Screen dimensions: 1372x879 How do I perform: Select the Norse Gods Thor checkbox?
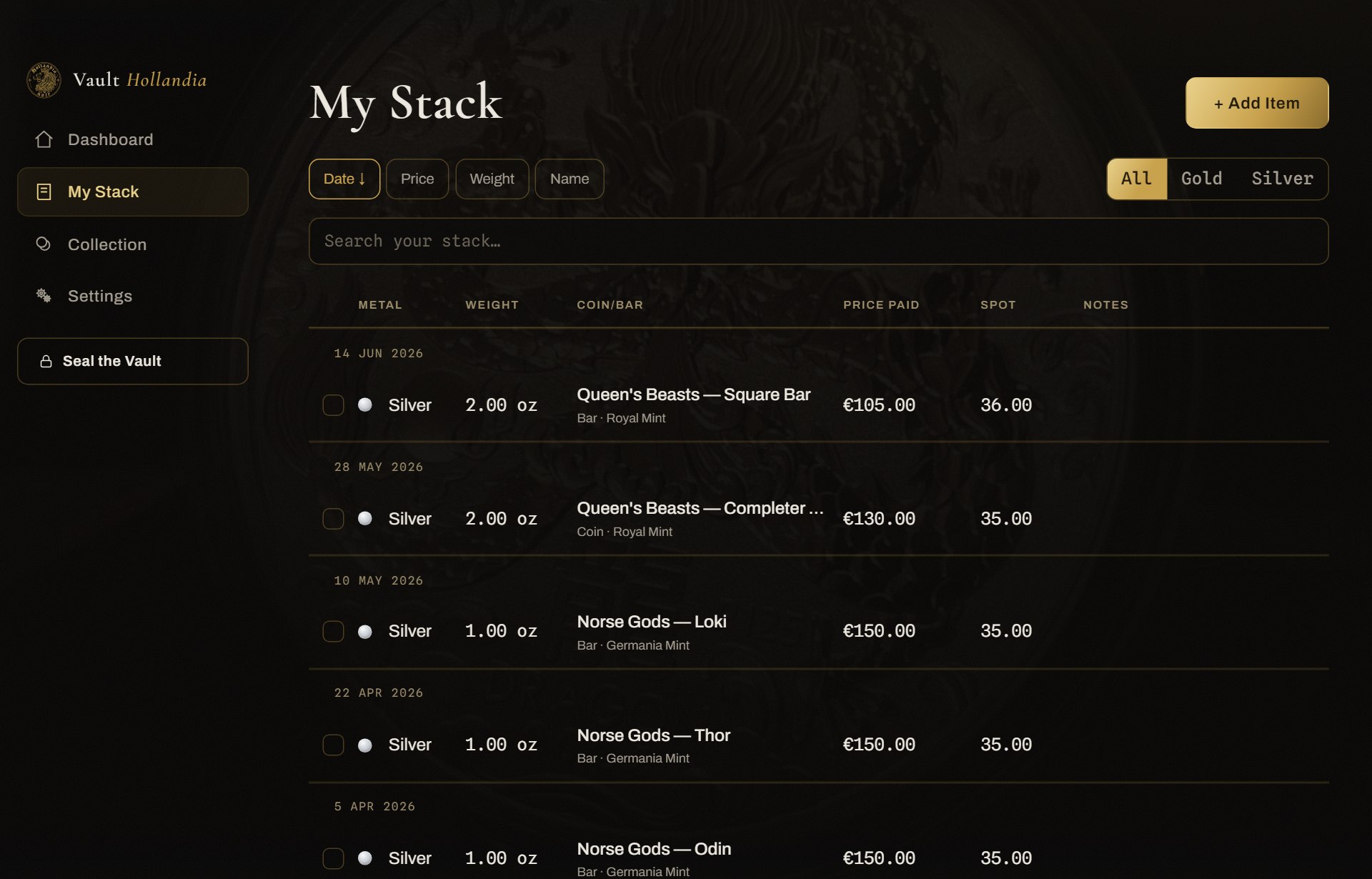pyautogui.click(x=333, y=745)
